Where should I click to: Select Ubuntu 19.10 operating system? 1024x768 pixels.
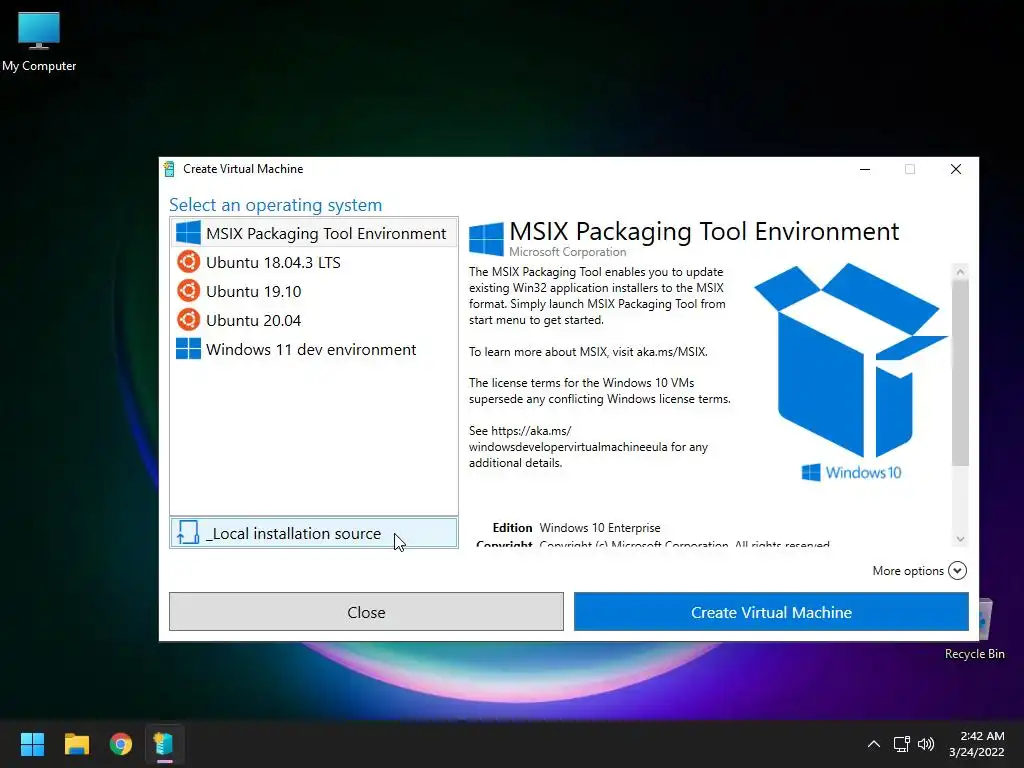coord(314,291)
